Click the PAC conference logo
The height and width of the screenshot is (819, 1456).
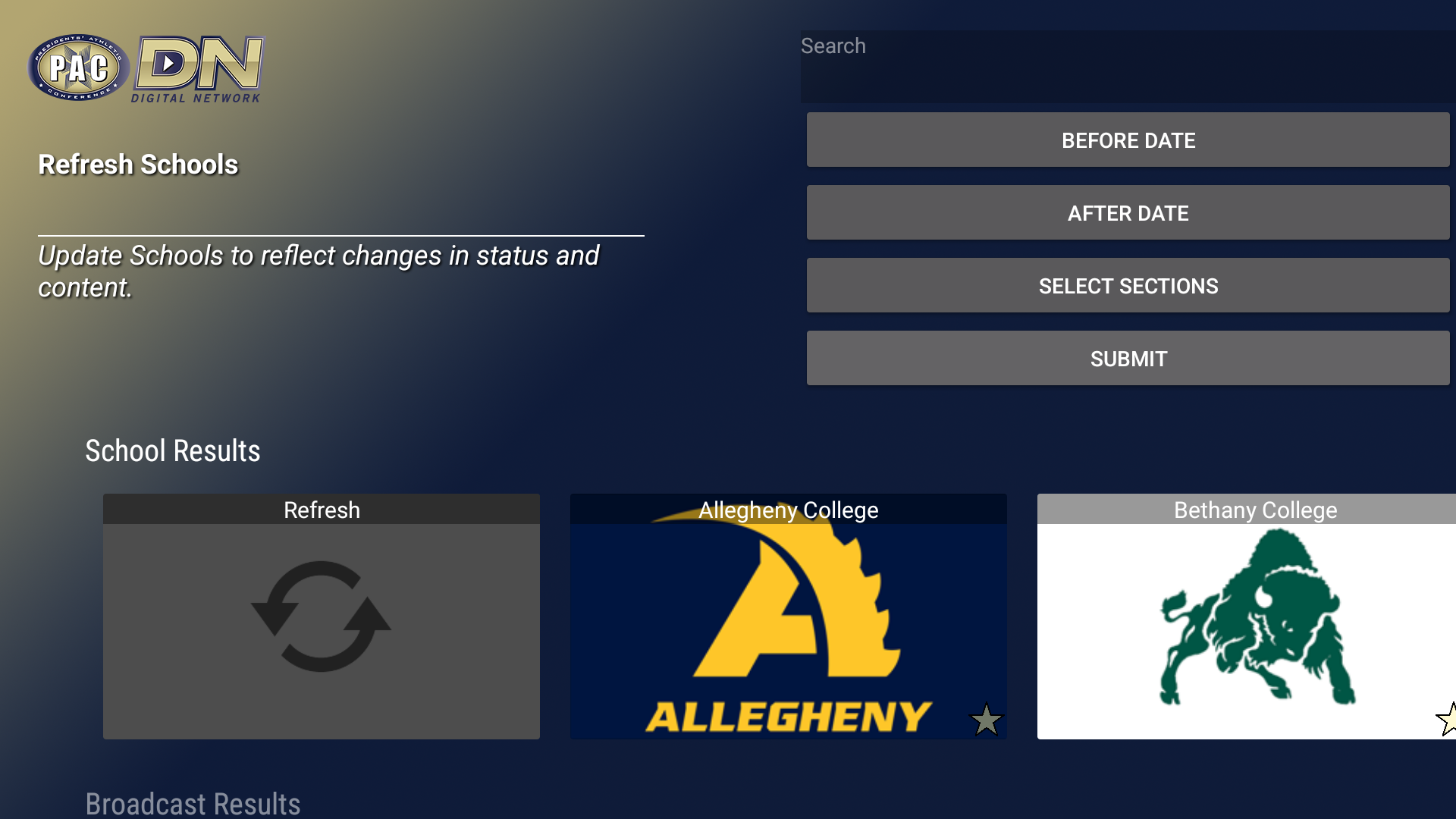click(x=78, y=67)
